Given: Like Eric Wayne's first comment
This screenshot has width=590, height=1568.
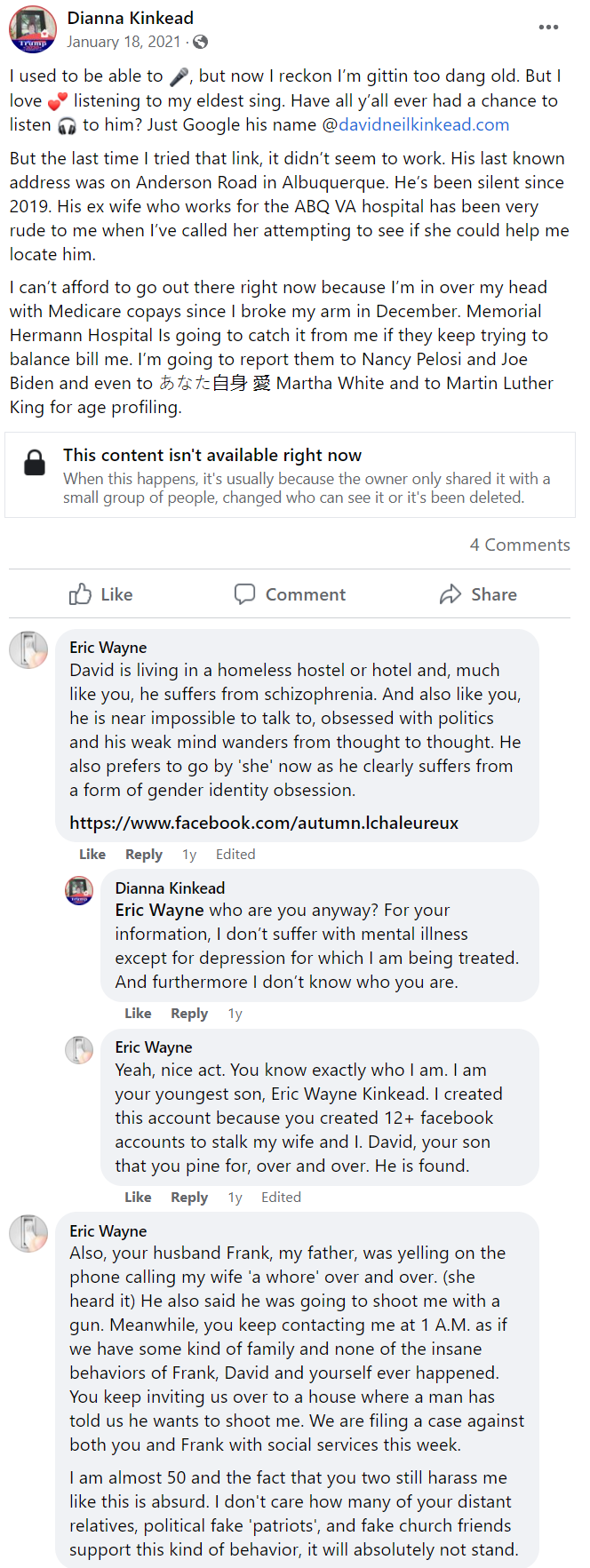Looking at the screenshot, I should tap(92, 854).
